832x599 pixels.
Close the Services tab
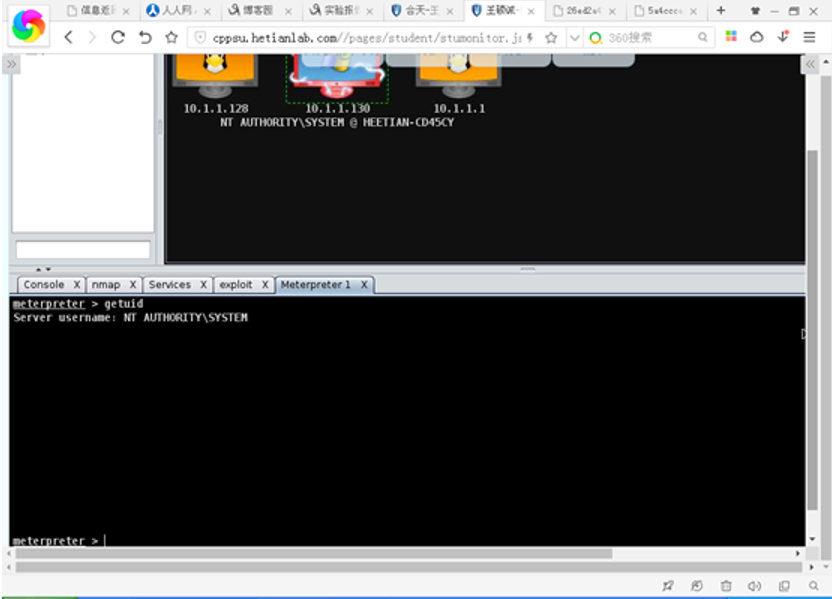203,285
